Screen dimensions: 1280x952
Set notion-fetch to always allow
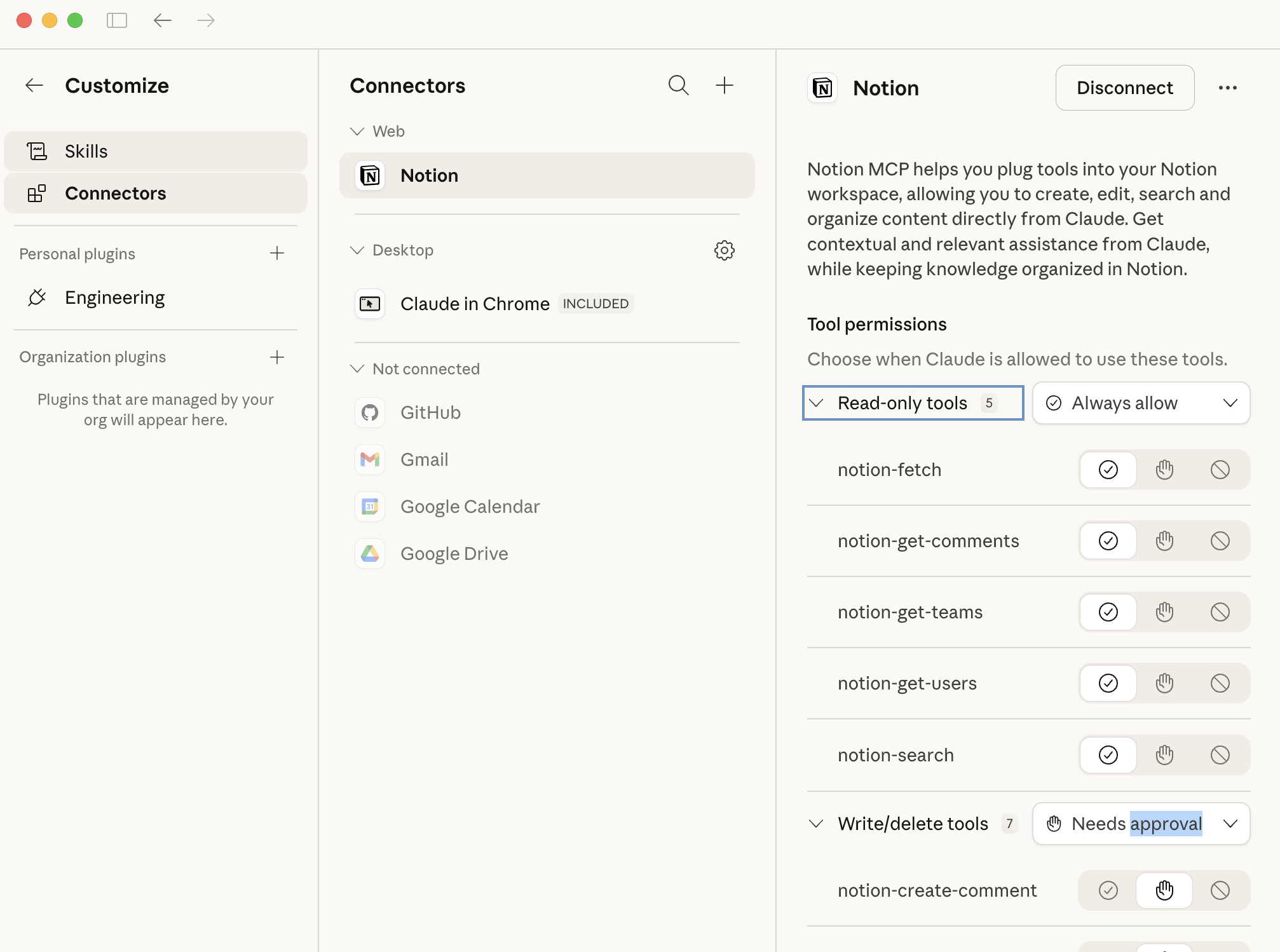click(1108, 470)
